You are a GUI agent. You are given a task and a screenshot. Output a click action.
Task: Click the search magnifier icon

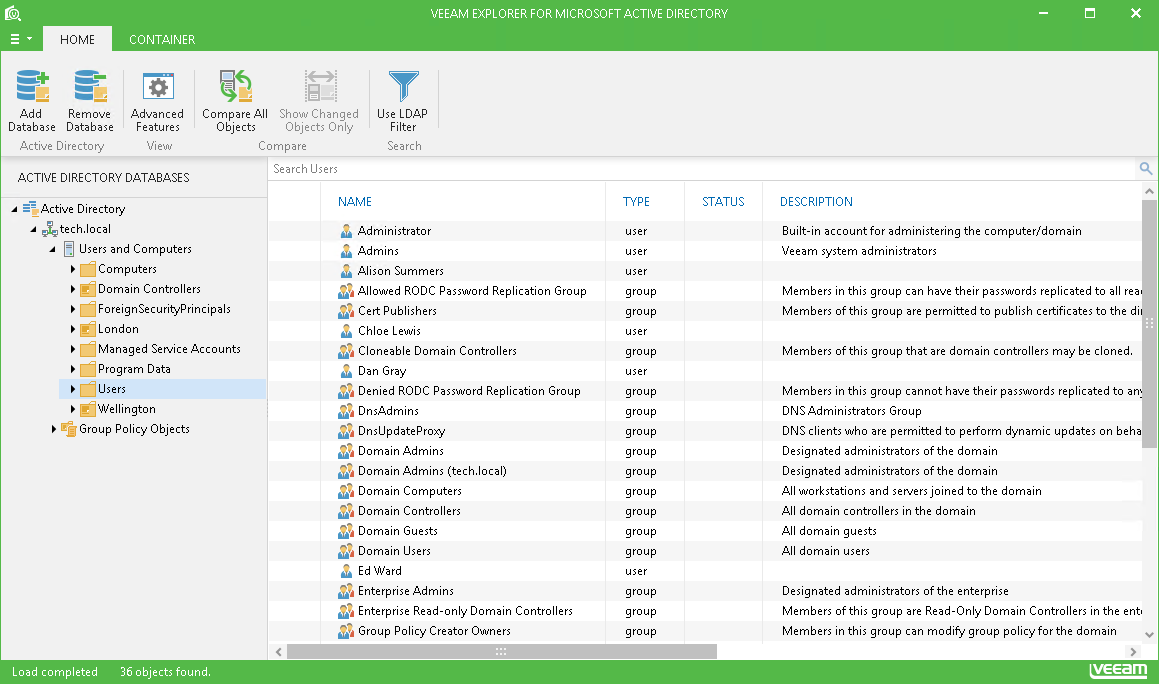(1146, 169)
